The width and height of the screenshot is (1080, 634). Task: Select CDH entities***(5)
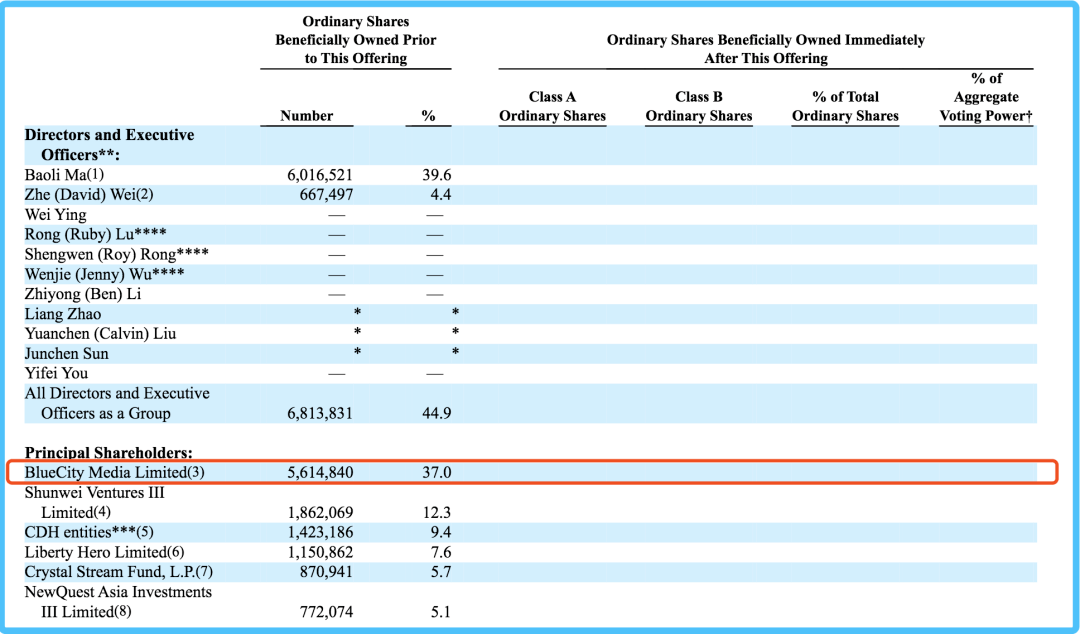tap(89, 533)
